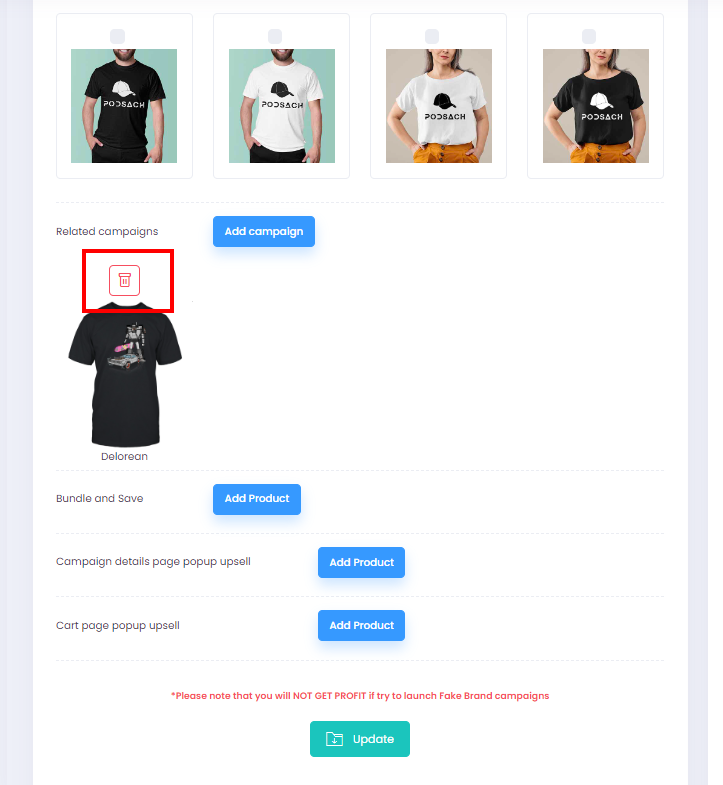Viewport: 723px width, 785px height.
Task: Click the Cart page popup upsell label
Action: coord(118,625)
